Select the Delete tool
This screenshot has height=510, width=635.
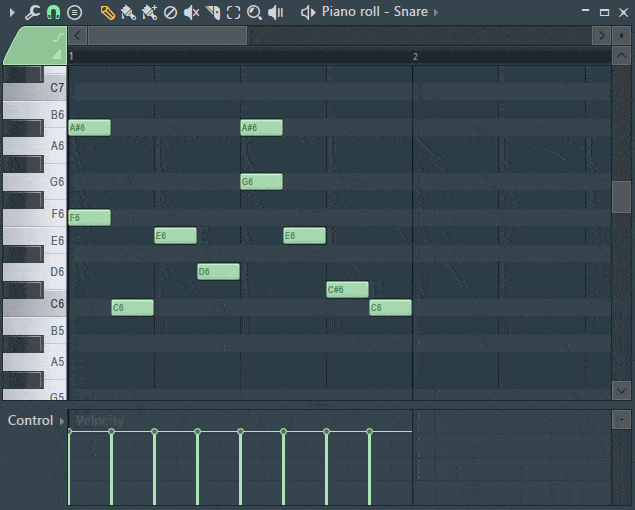170,12
